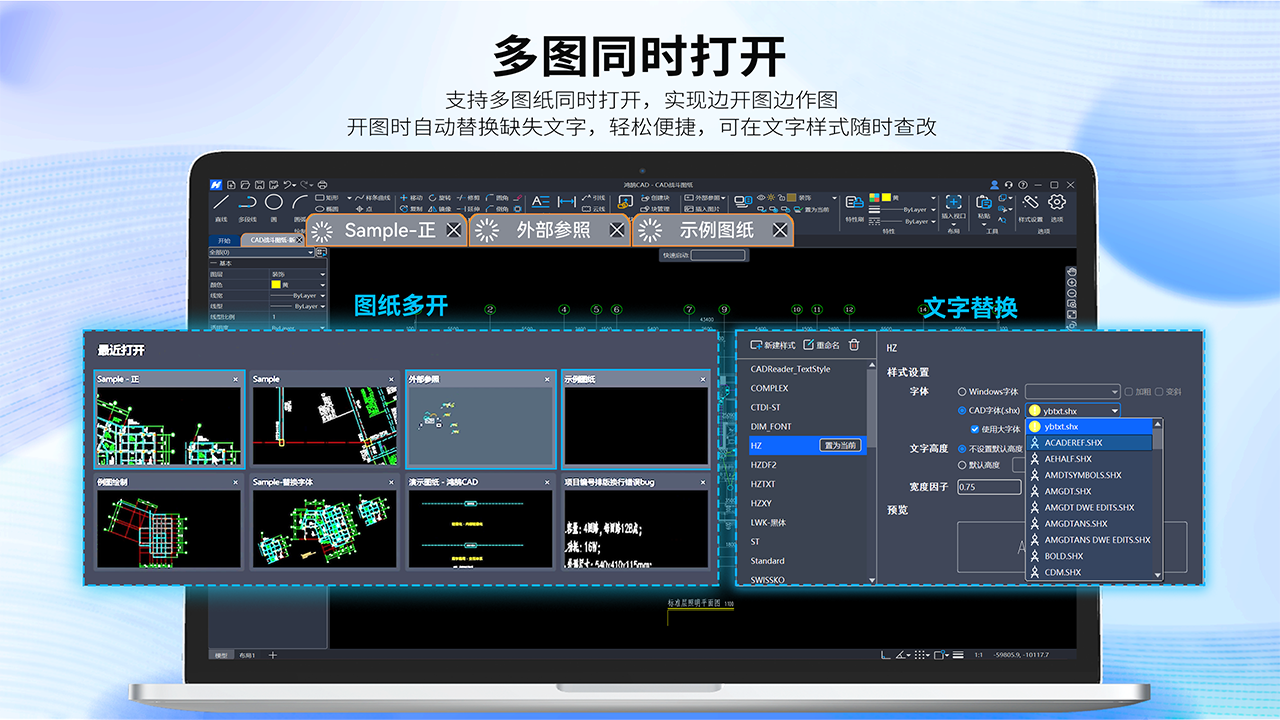Enable the 加粗 bold checkbox
Screen dimensions: 1280x720
tap(1129, 392)
